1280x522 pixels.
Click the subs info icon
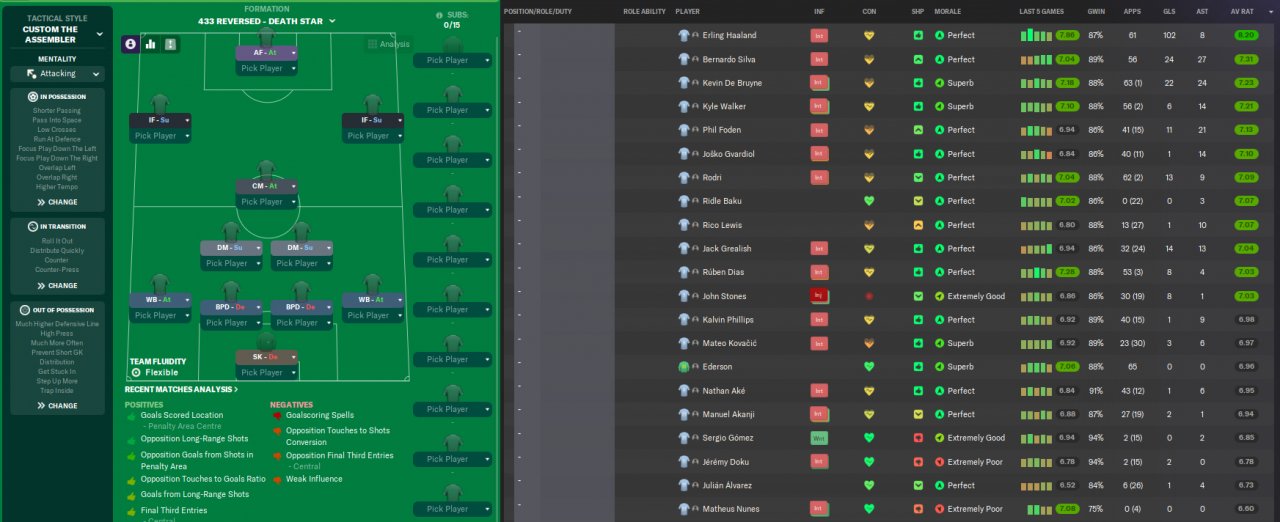439,16
